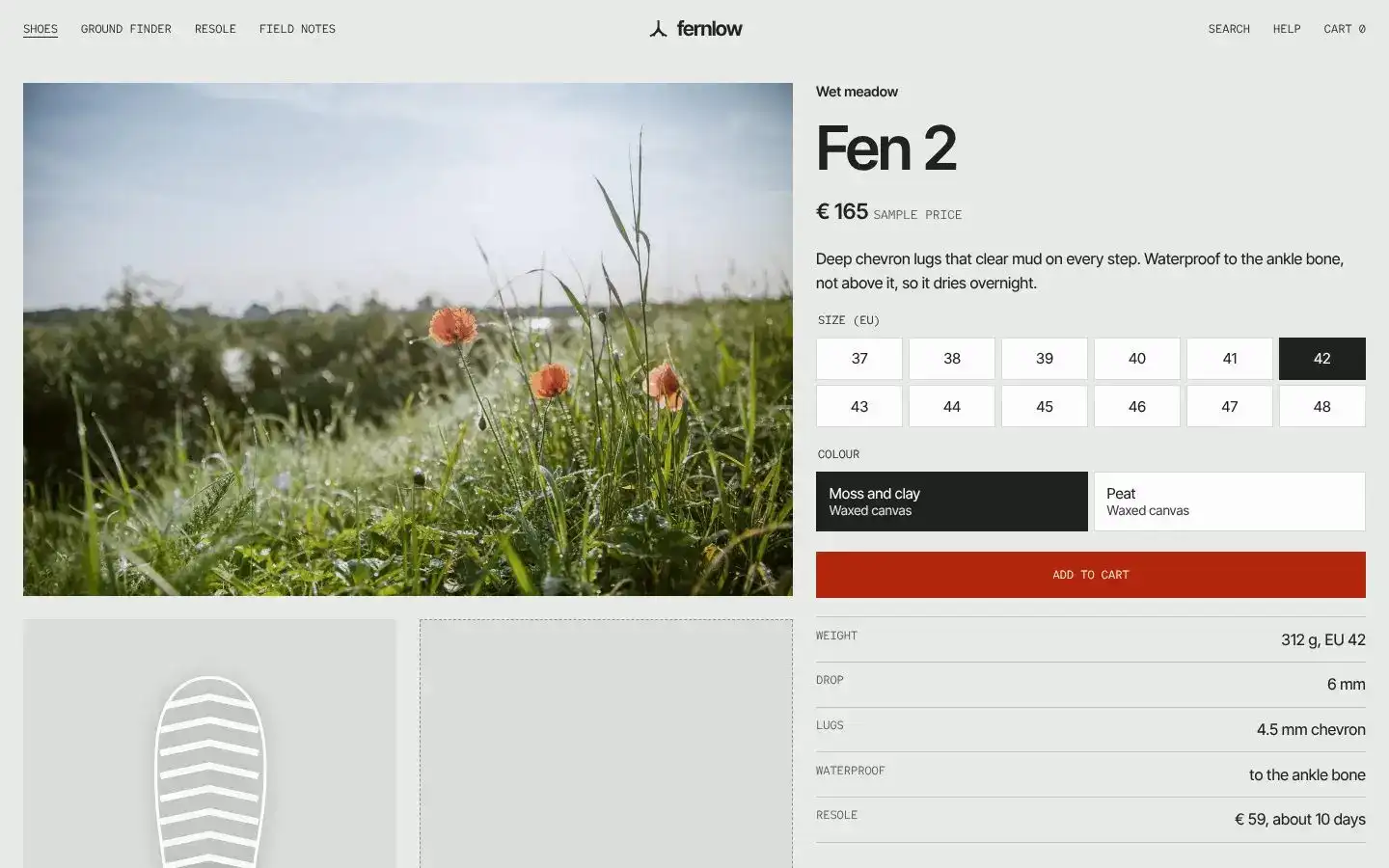This screenshot has width=1389, height=868.
Task: Choose the Moss and clay colour
Action: (952, 502)
